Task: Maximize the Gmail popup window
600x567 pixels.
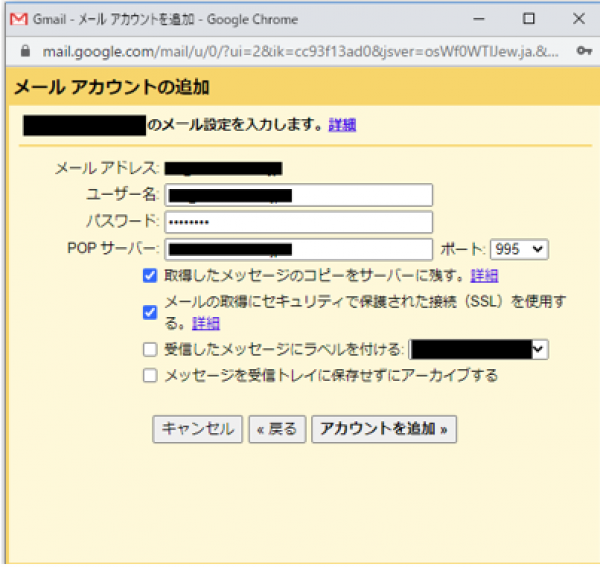Action: (529, 18)
